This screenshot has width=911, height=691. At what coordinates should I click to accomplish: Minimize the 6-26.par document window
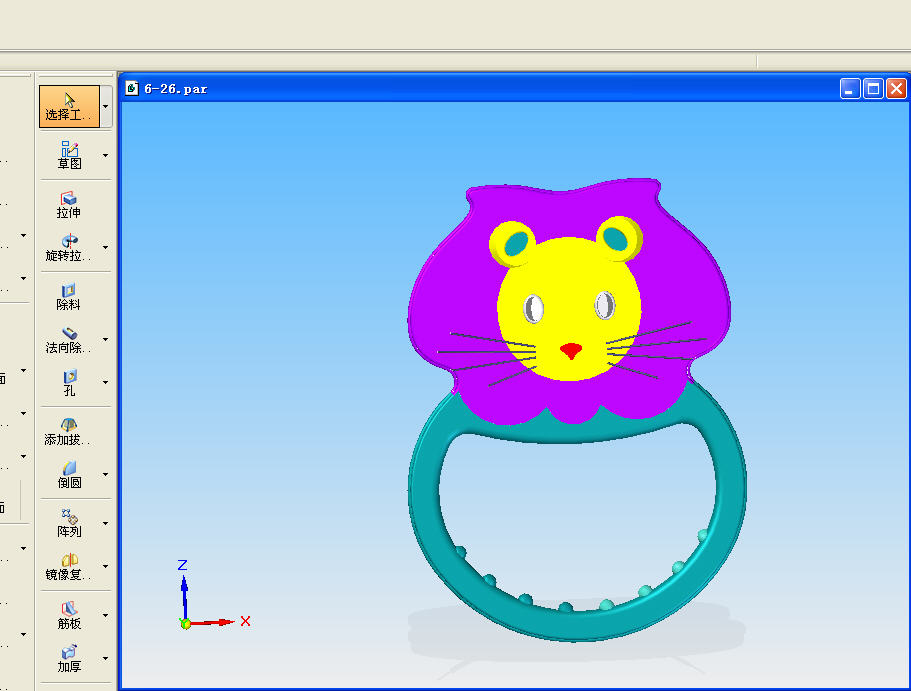point(850,89)
